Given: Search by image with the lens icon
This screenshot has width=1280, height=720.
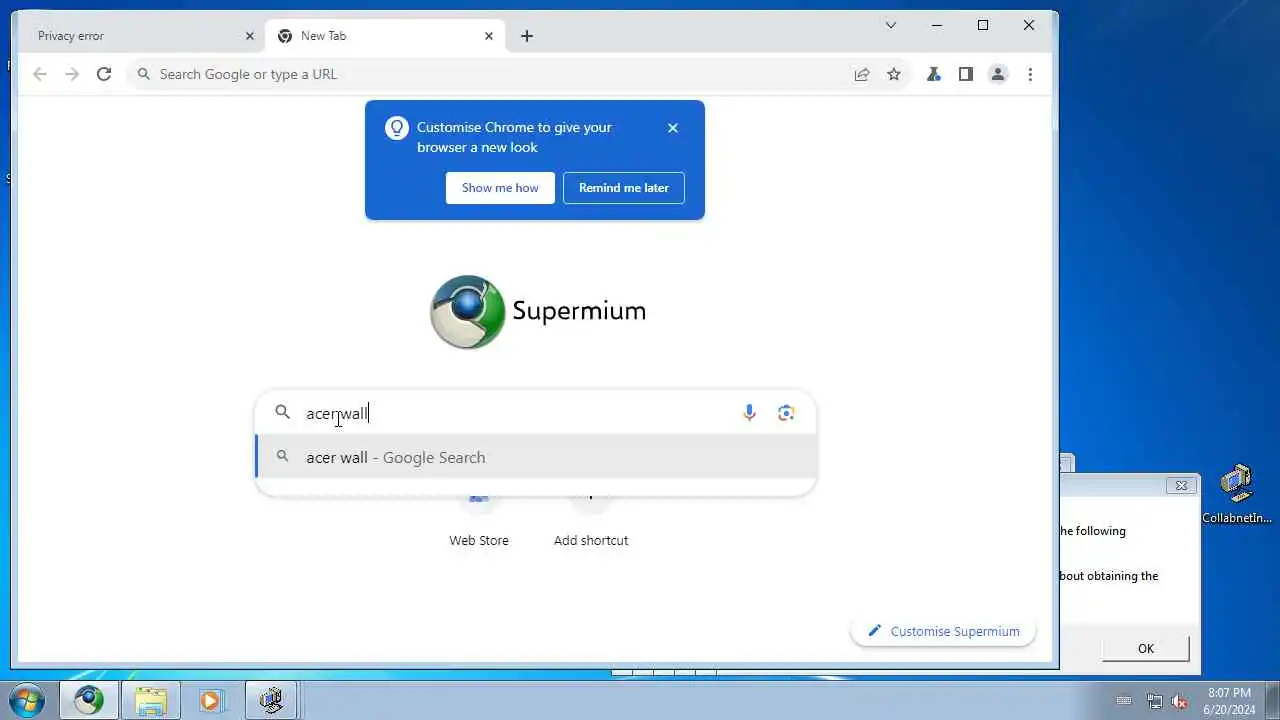Looking at the screenshot, I should (786, 413).
